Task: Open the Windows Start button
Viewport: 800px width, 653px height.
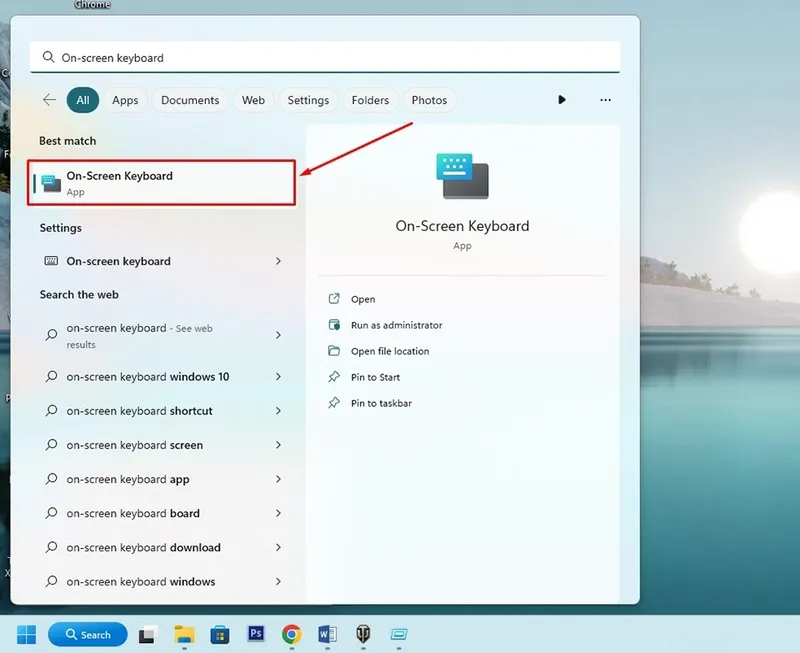Action: pyautogui.click(x=27, y=635)
